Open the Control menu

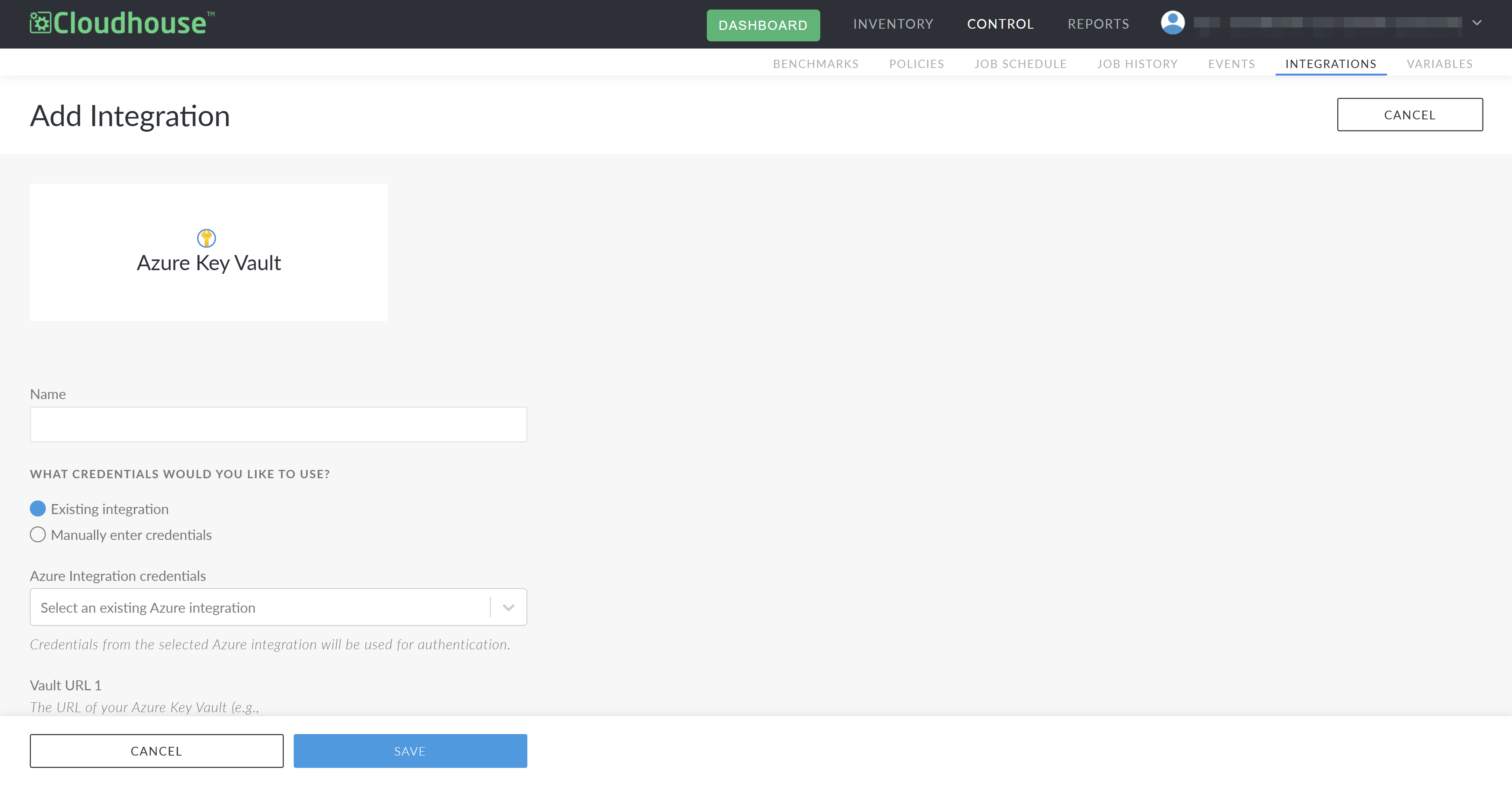click(1000, 24)
